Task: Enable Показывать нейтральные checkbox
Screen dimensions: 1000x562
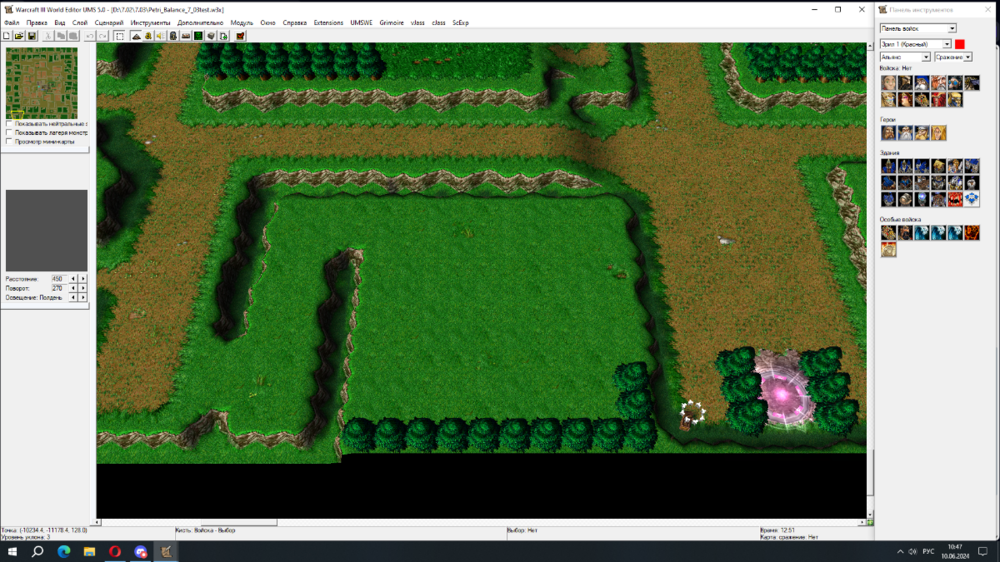Action: [9, 124]
